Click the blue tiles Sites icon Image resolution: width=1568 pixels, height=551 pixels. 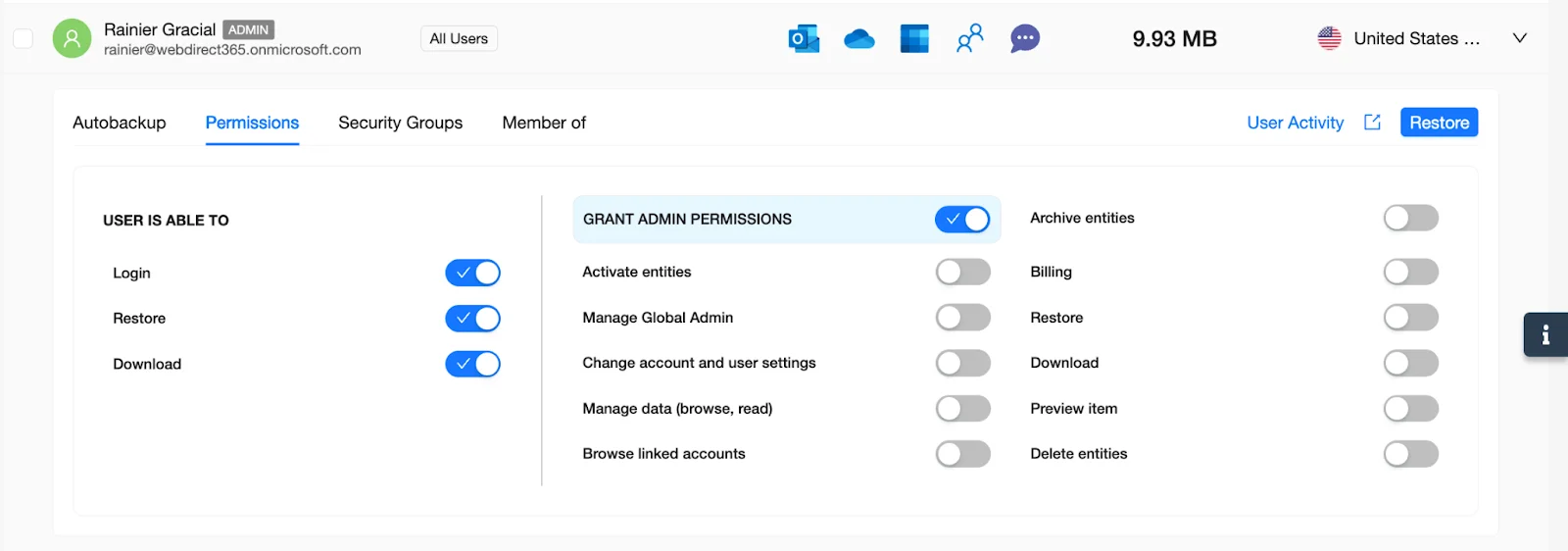(x=914, y=39)
